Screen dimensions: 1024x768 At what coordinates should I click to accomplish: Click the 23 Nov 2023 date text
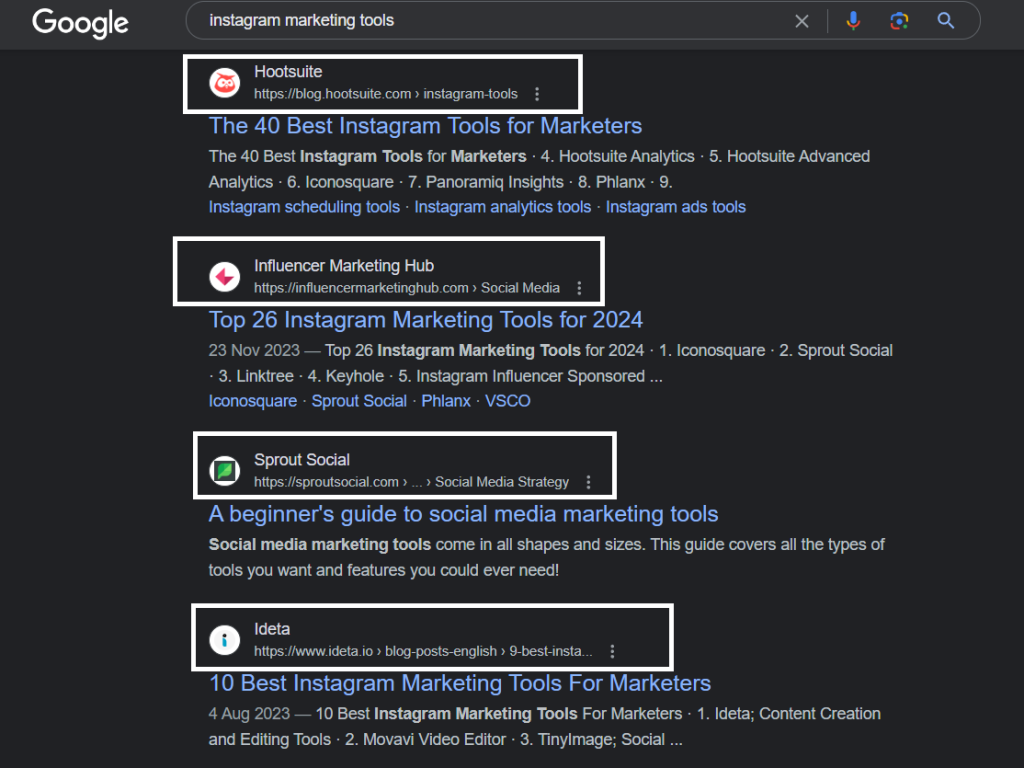coord(254,351)
